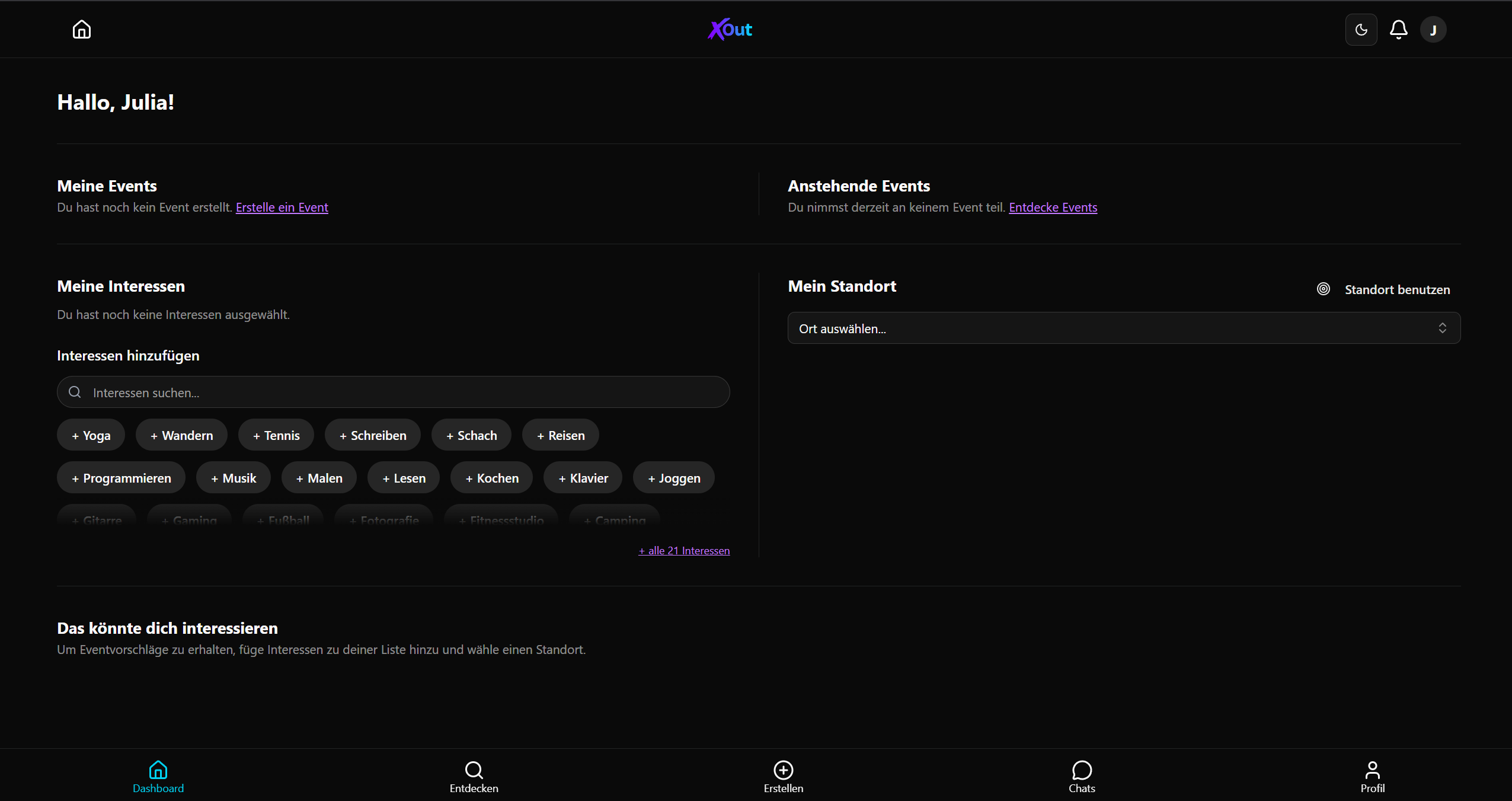Add the Programmieren interest chip
Viewport: 1512px width, 801px height.
[x=121, y=478]
